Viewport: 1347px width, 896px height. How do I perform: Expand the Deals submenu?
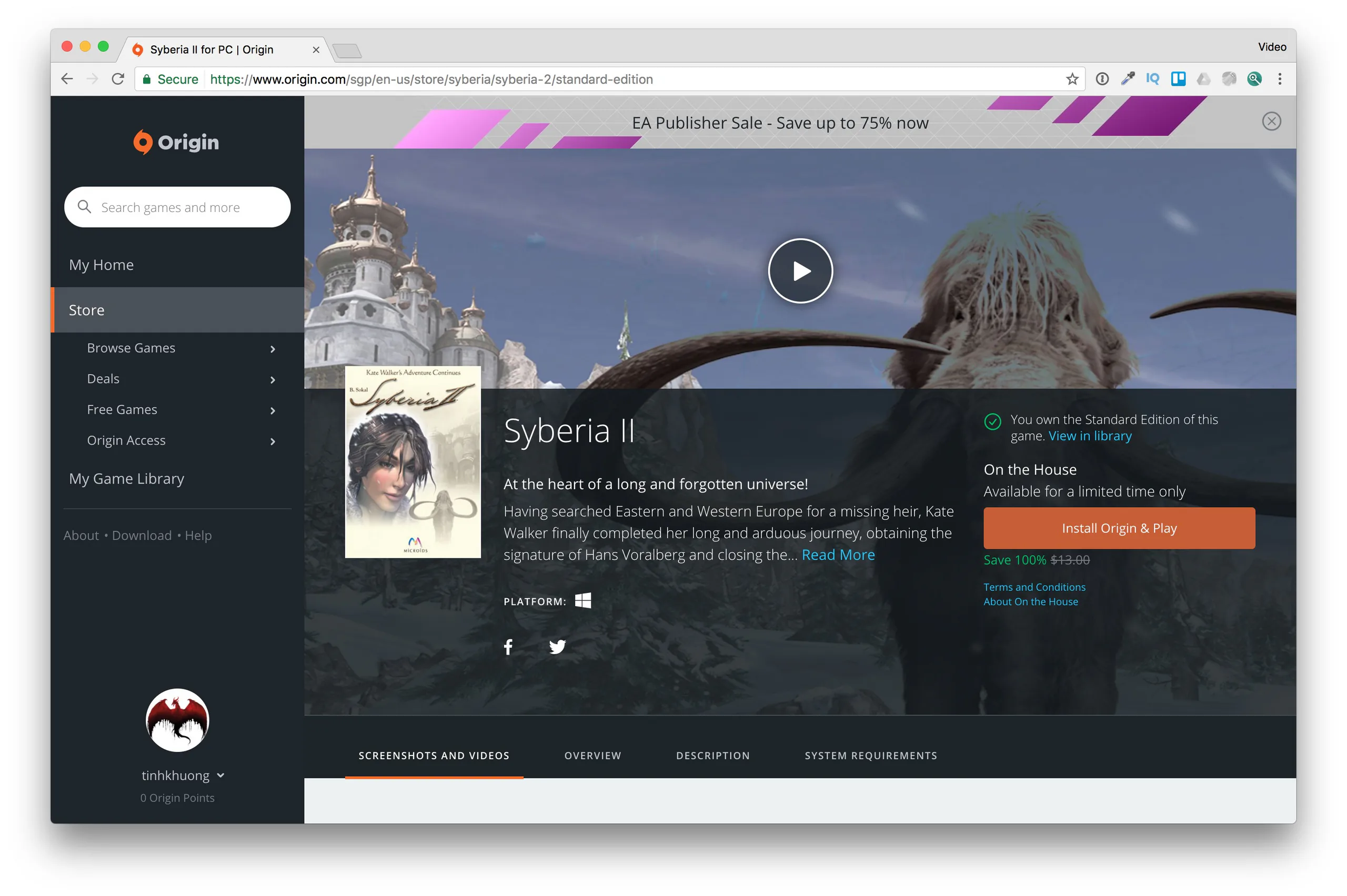click(273, 379)
